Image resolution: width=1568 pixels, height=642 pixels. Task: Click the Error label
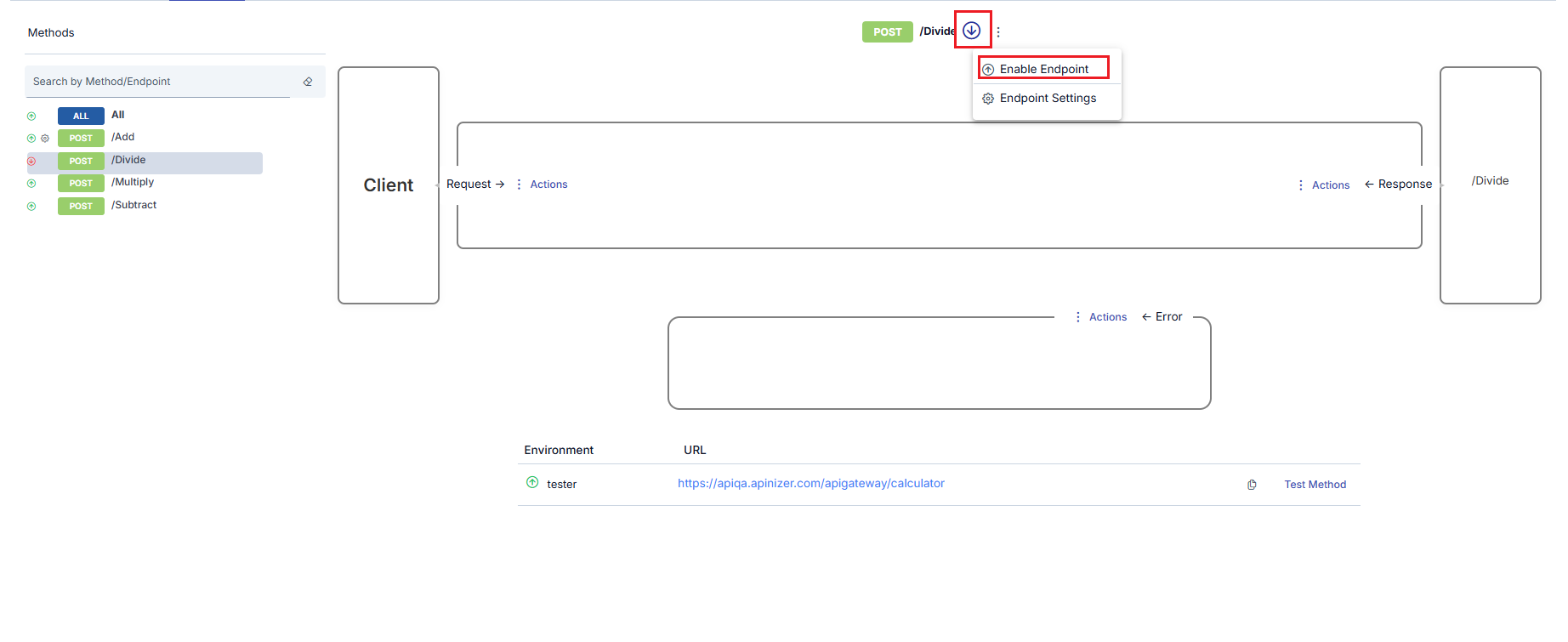click(1162, 317)
